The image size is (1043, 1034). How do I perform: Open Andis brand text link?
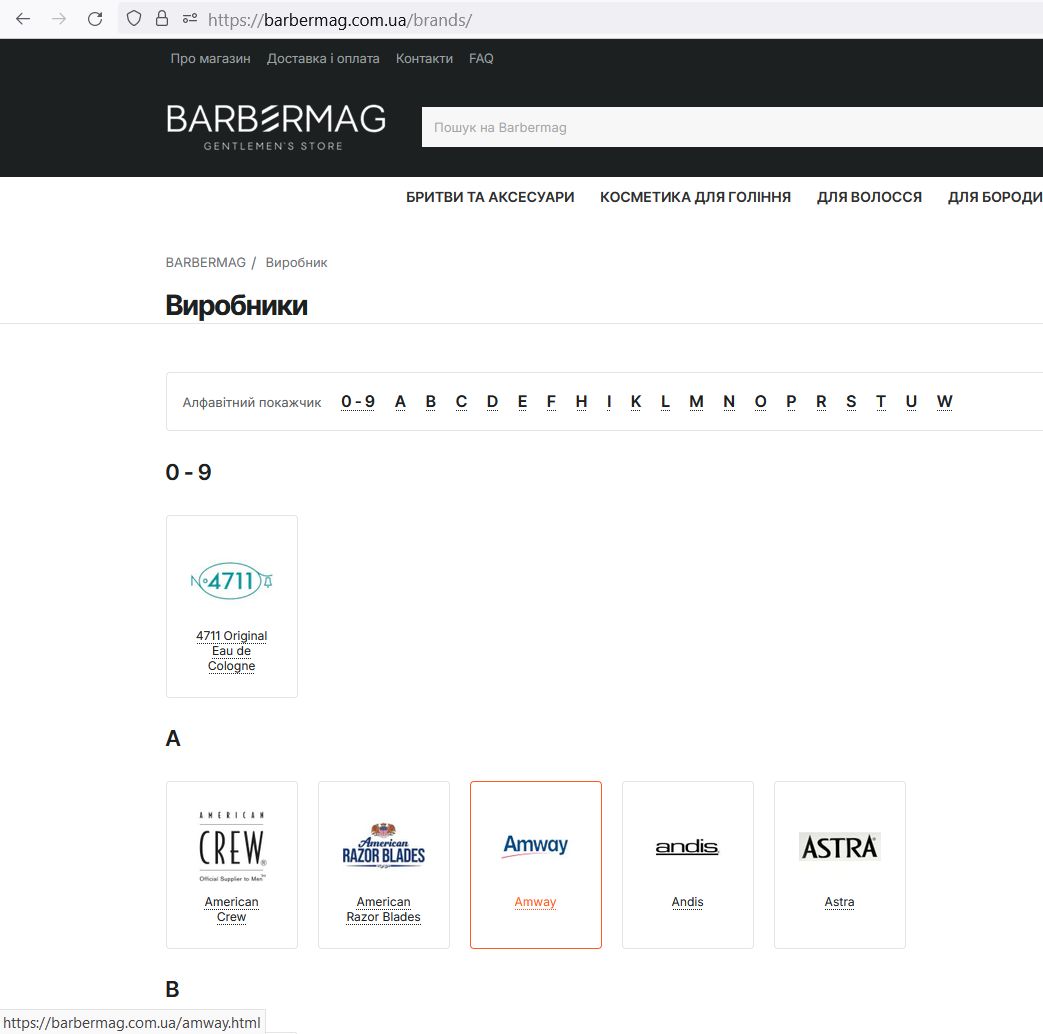click(687, 902)
